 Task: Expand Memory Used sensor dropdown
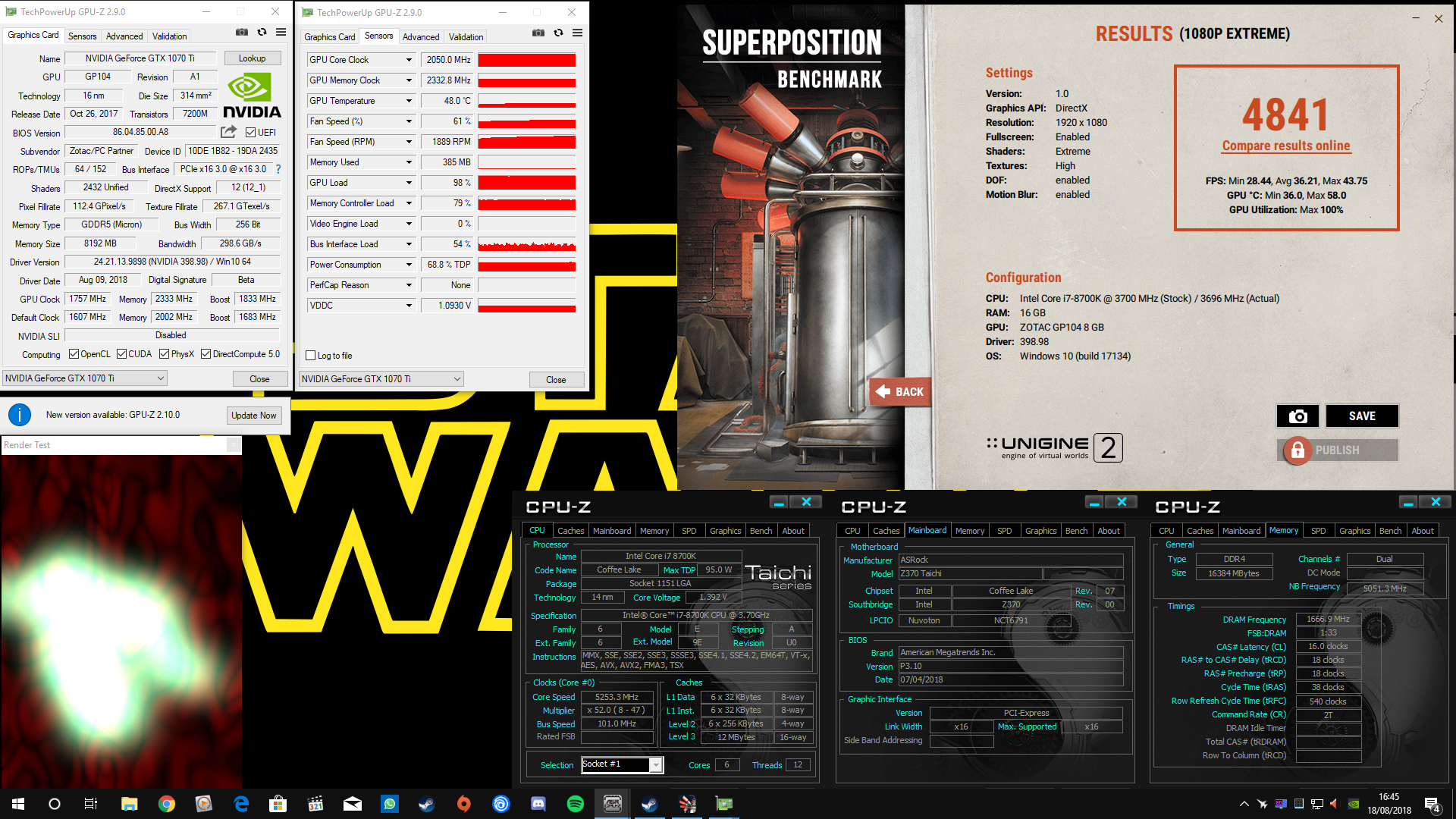409,162
